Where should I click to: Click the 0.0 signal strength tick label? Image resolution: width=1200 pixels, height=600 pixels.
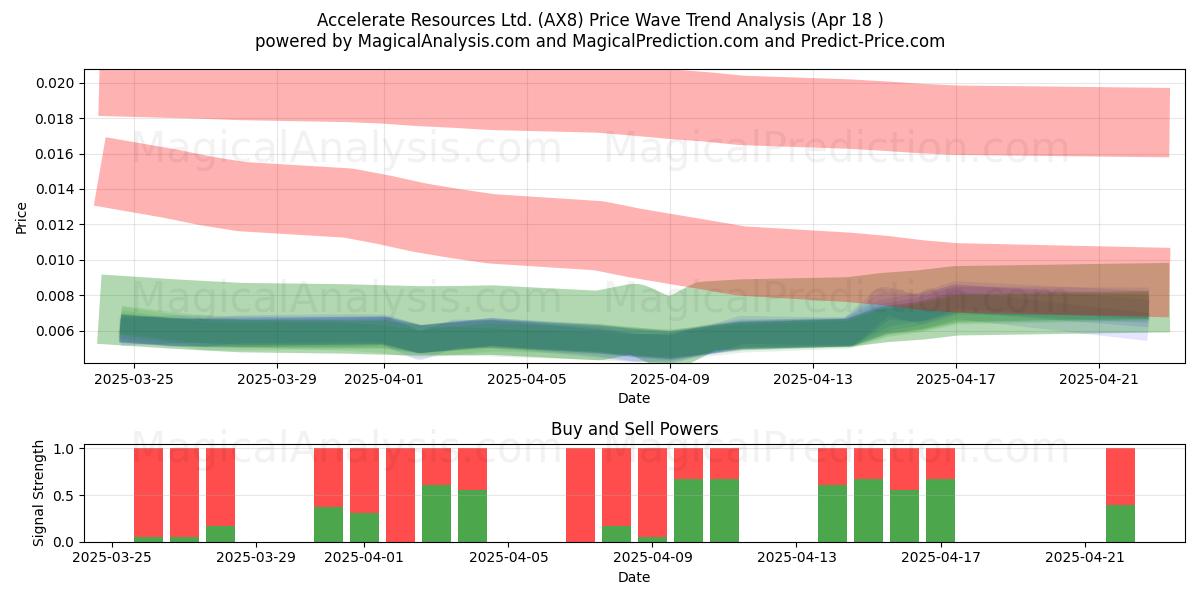click(x=66, y=542)
